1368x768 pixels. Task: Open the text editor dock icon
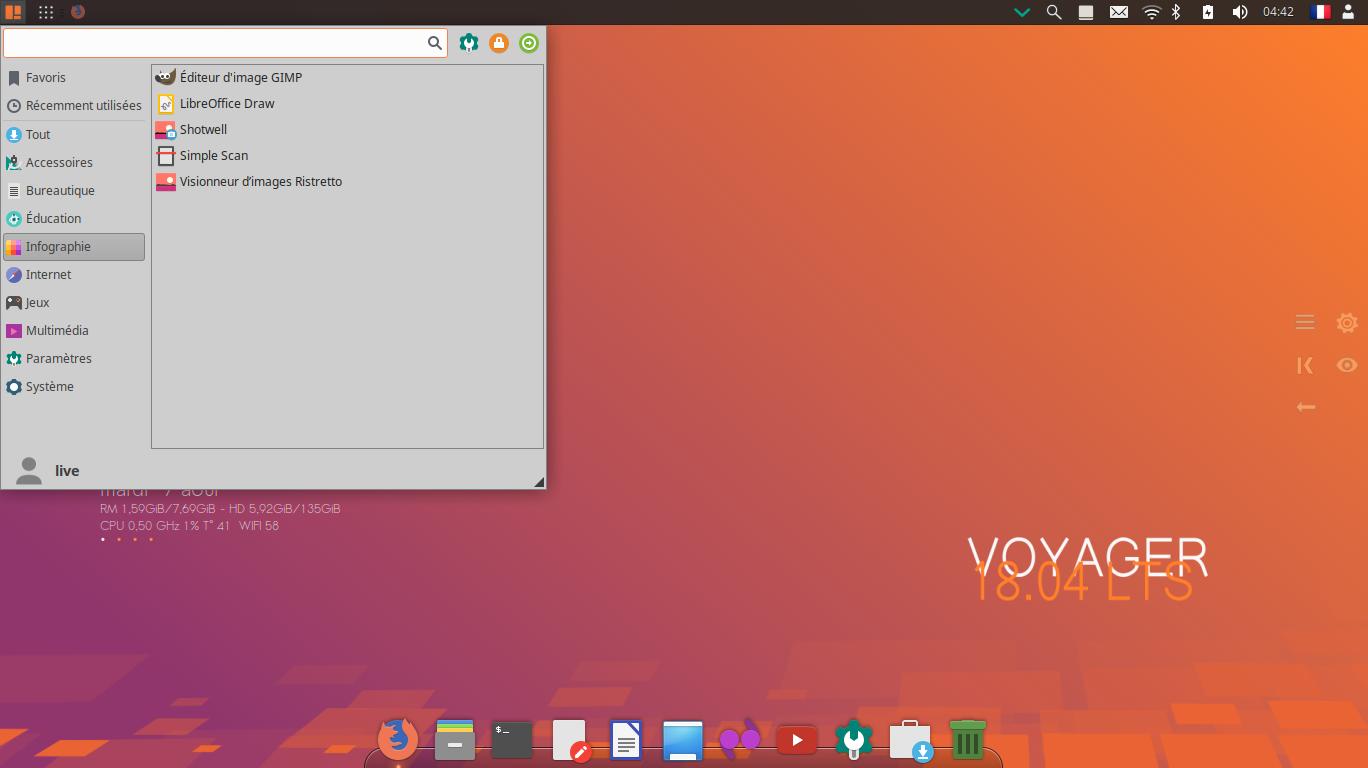[570, 740]
